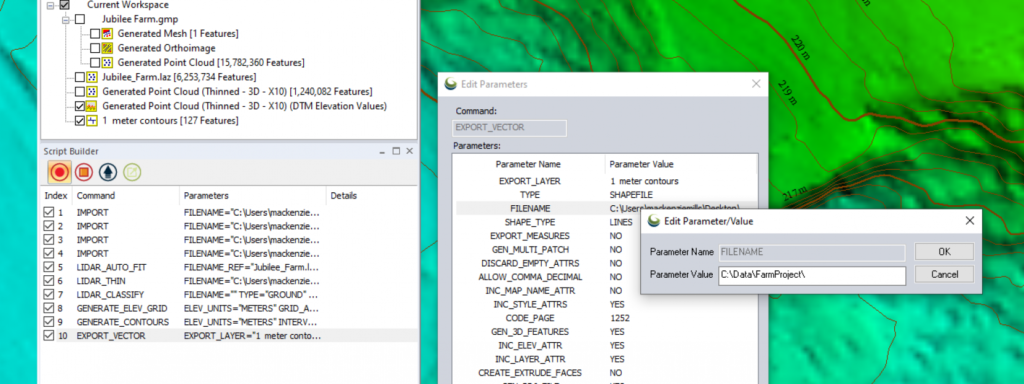Click the Details column header
The image size is (1024, 384).
(371, 196)
